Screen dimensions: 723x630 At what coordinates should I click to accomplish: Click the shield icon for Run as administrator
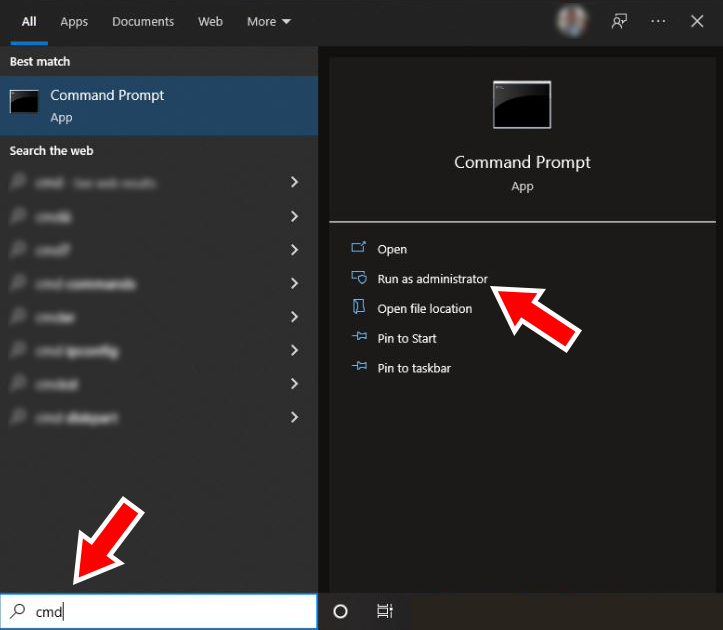359,278
